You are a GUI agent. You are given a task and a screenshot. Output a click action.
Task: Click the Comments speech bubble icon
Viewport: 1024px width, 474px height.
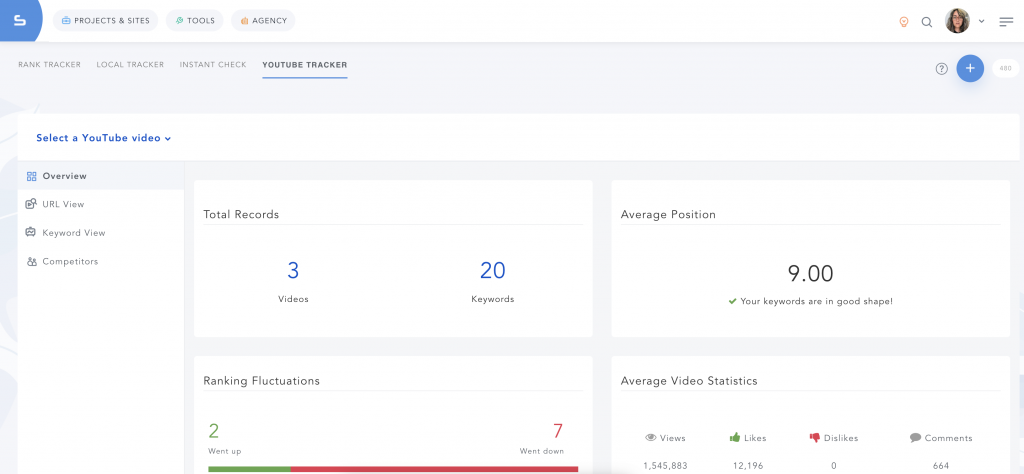point(915,438)
